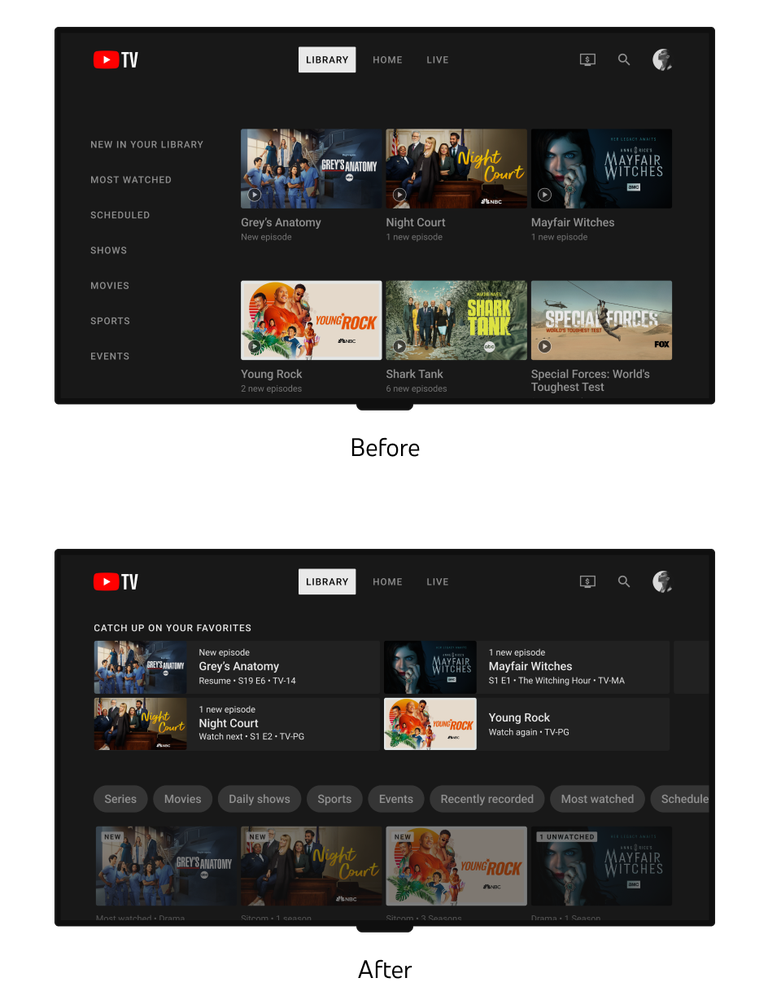The height and width of the screenshot is (1000, 768).
Task: Open Scheduled sidebar item
Action: [120, 215]
